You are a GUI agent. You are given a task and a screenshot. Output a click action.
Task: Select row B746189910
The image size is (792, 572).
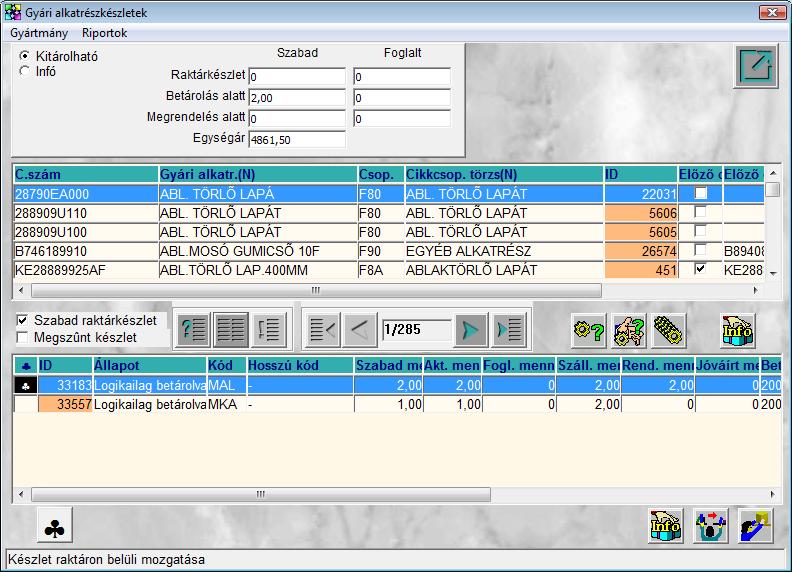pyautogui.click(x=389, y=251)
